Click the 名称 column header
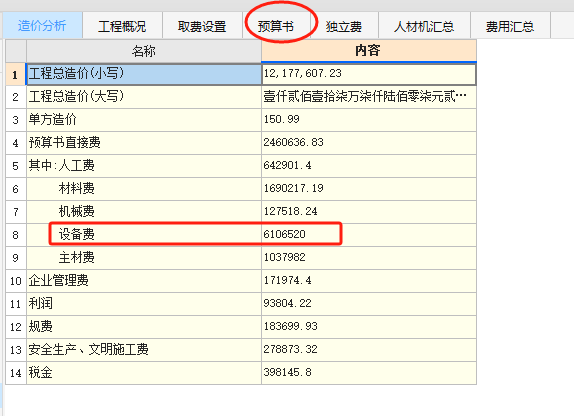 144,51
